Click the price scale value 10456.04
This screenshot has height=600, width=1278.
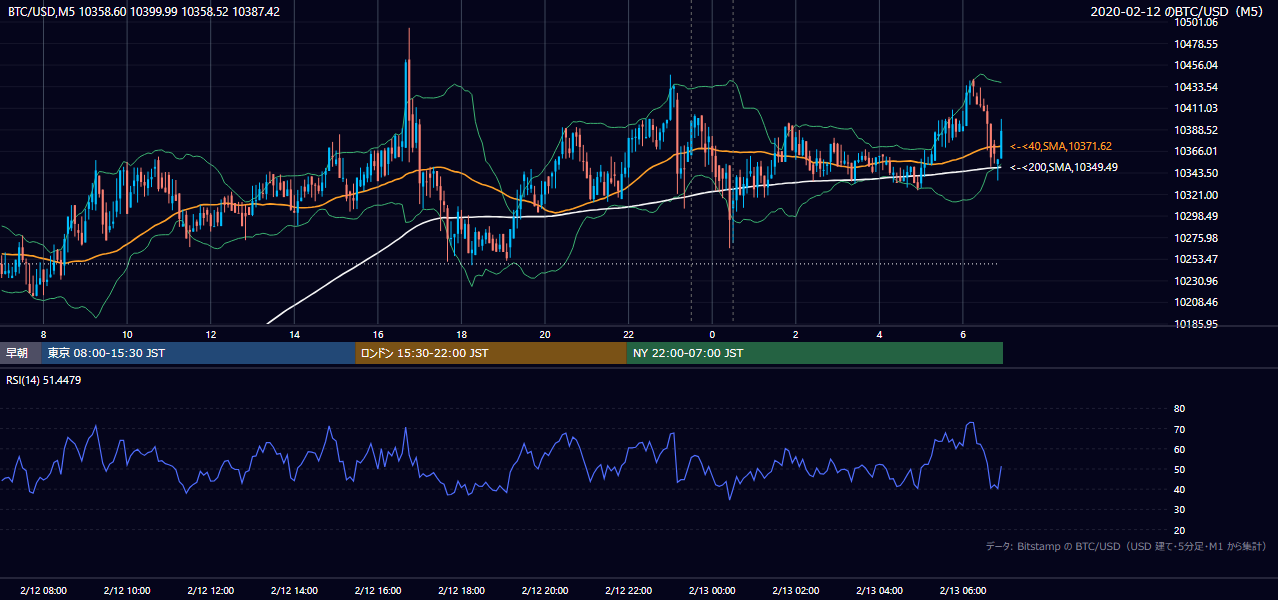1195,65
